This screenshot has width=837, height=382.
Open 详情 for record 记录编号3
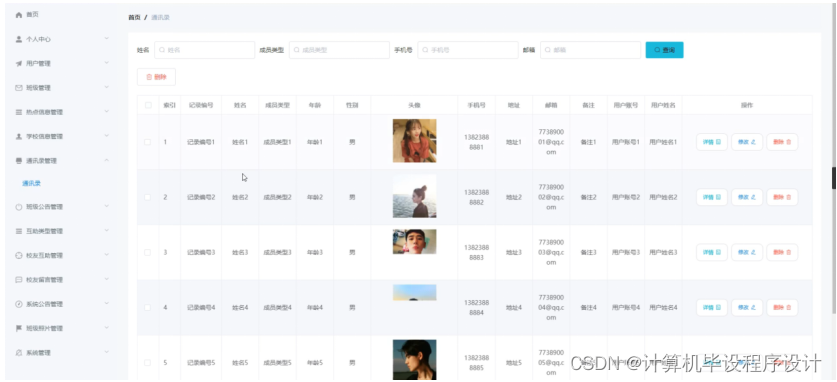pos(712,252)
